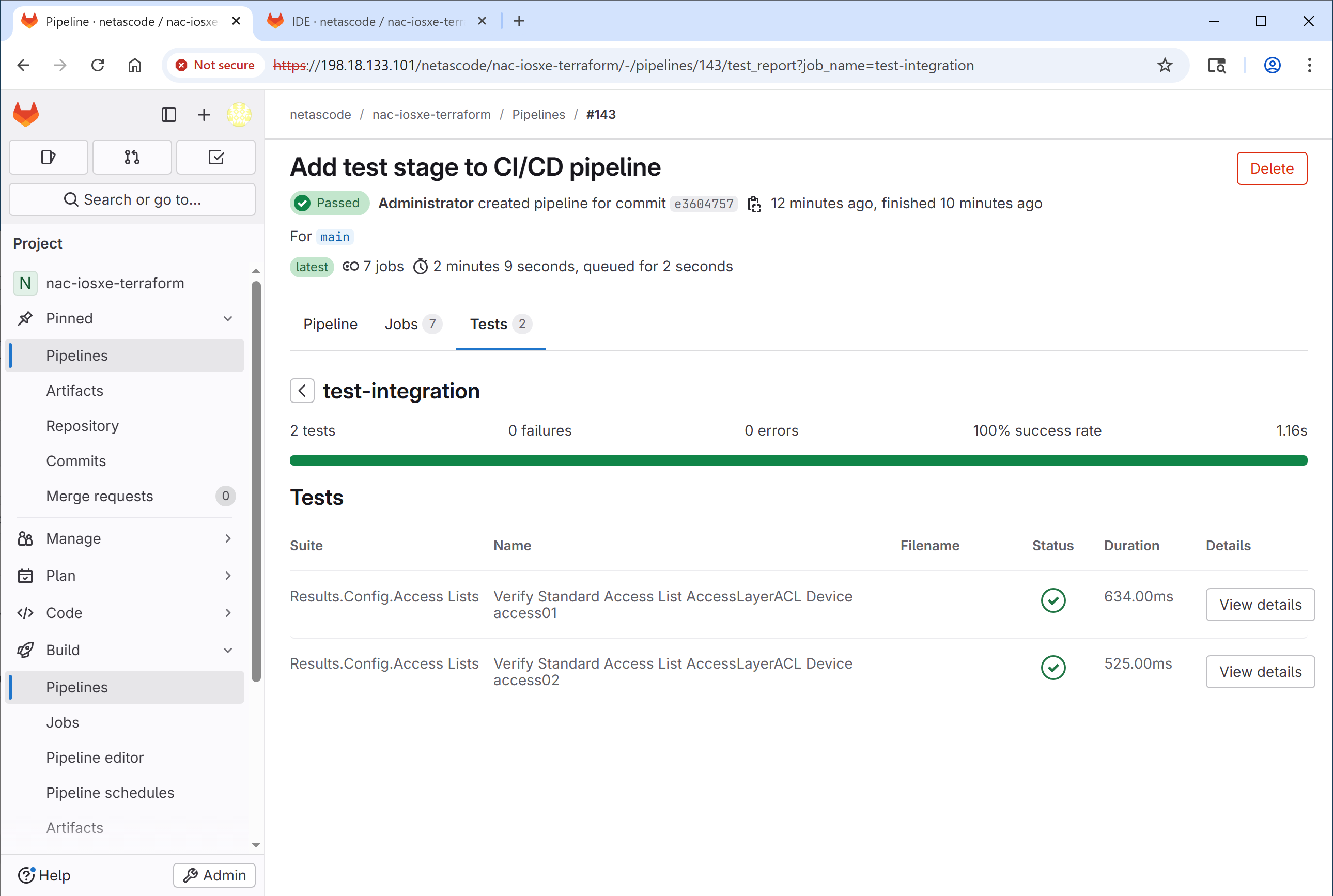Click the browser address bar URL
This screenshot has width=1333, height=896.
coord(624,66)
